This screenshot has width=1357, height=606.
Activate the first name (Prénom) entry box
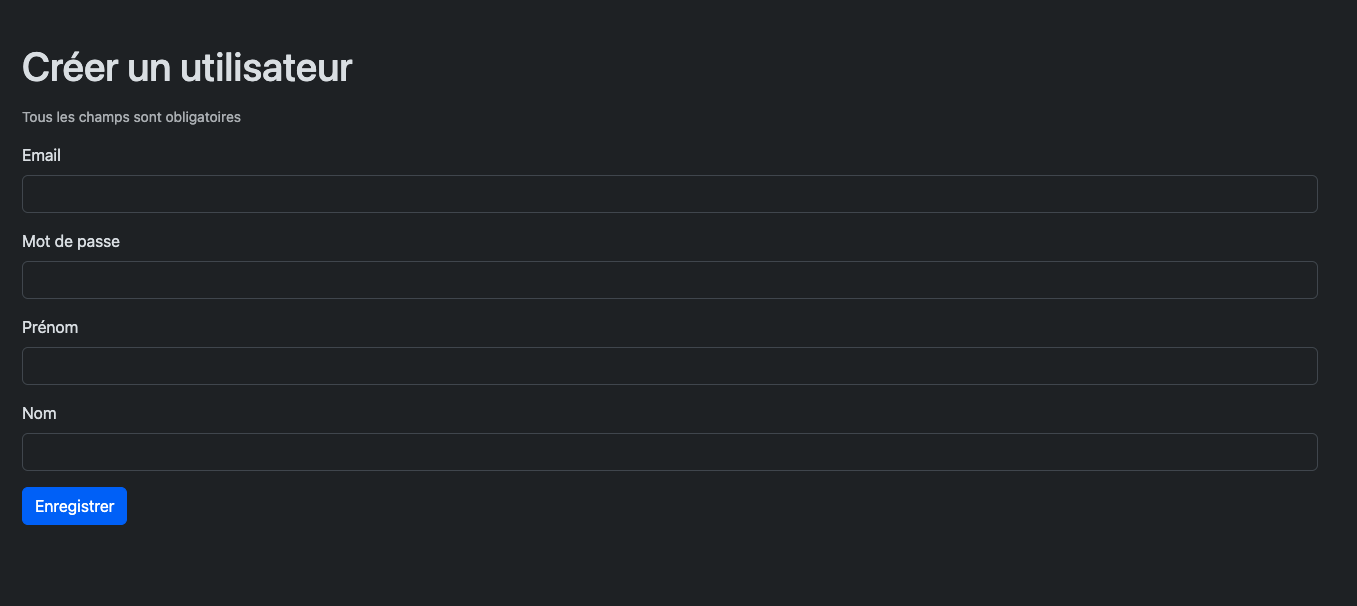pyautogui.click(x=669, y=366)
